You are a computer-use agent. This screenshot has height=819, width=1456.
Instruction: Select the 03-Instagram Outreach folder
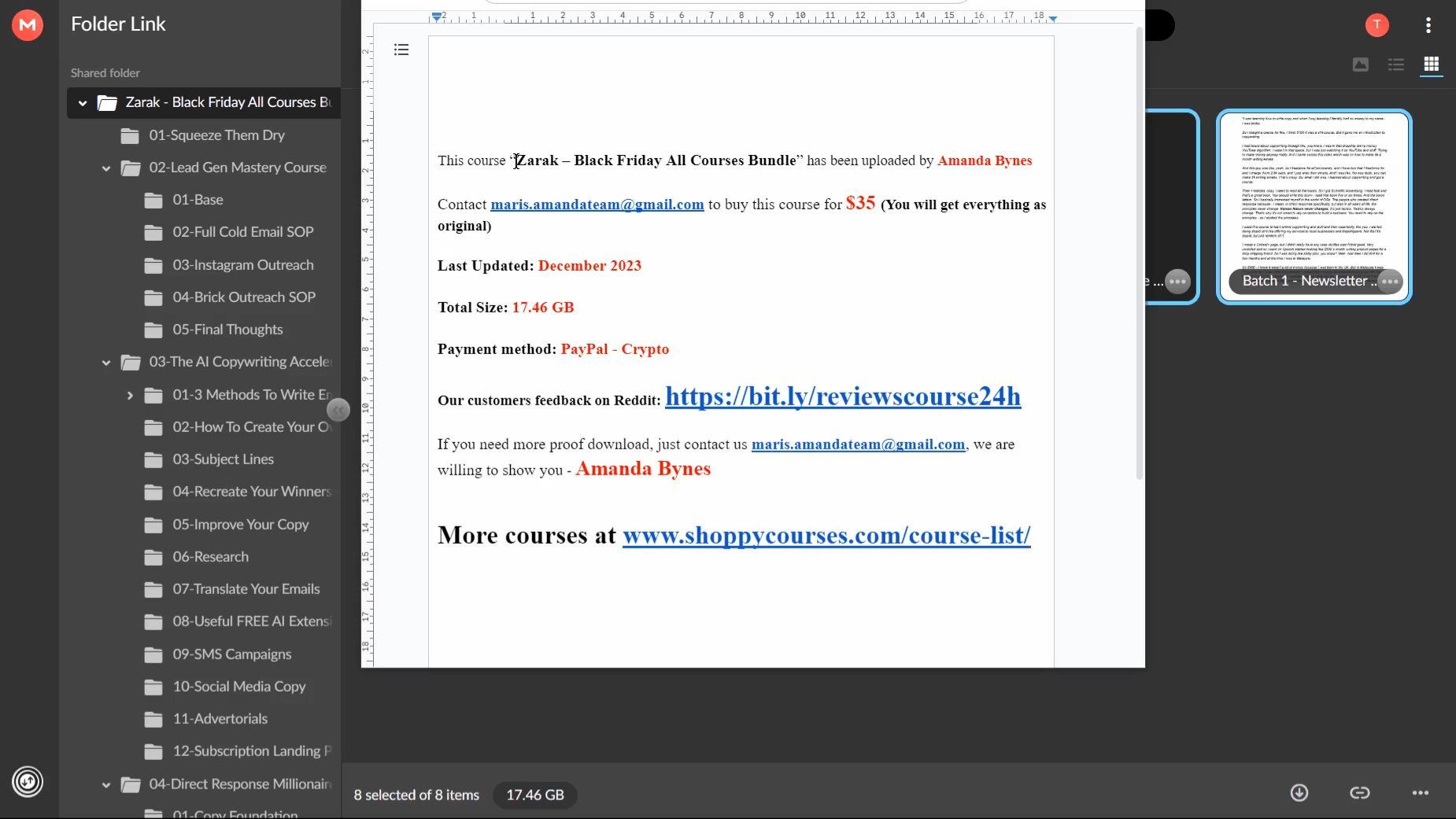pyautogui.click(x=242, y=265)
